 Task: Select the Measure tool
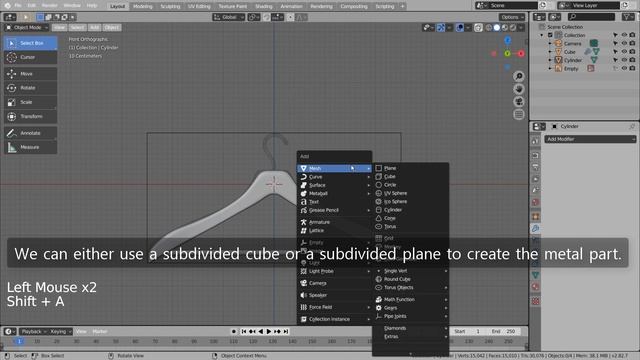(x=31, y=147)
